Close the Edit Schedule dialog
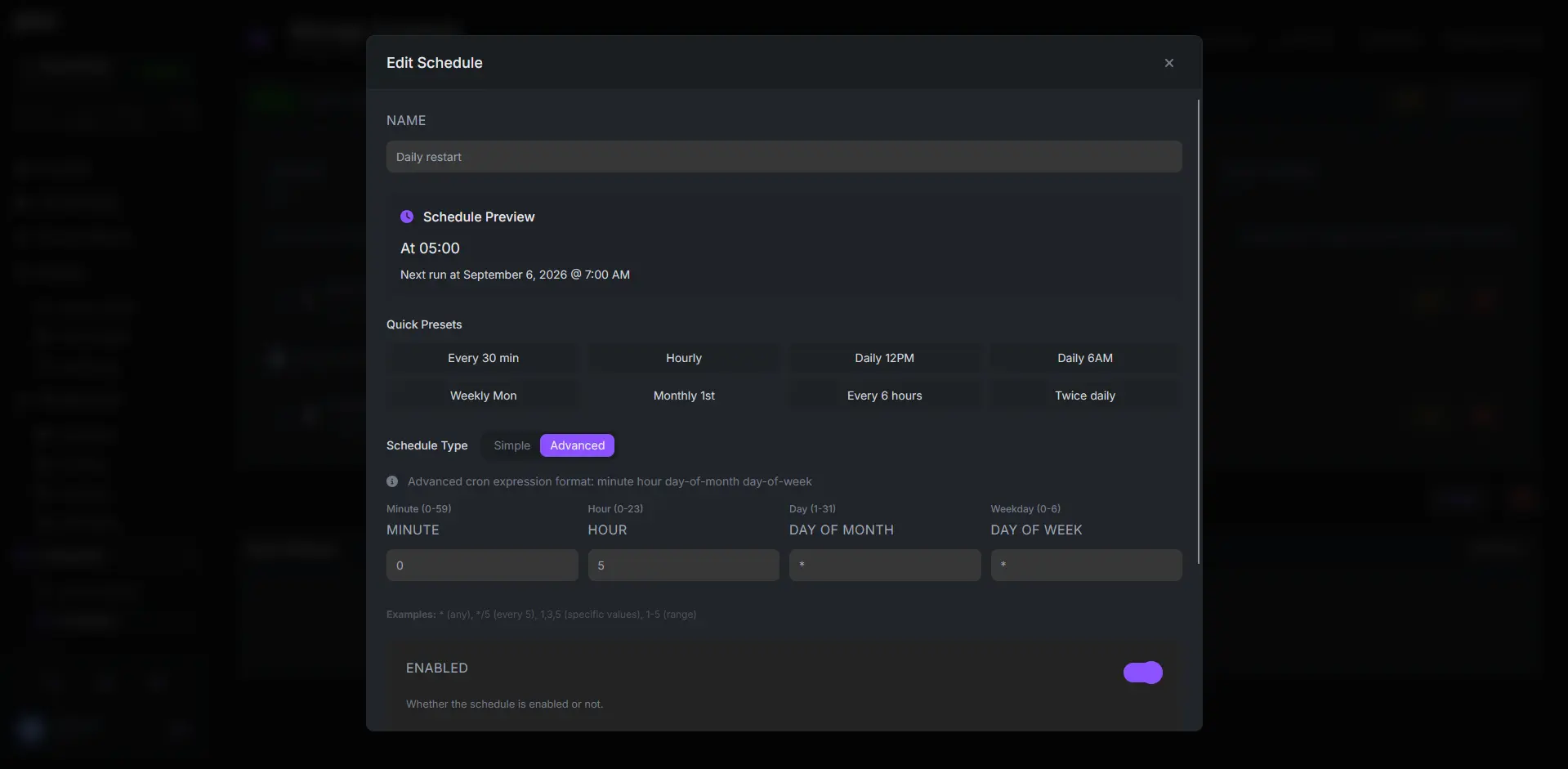1568x769 pixels. (1168, 63)
